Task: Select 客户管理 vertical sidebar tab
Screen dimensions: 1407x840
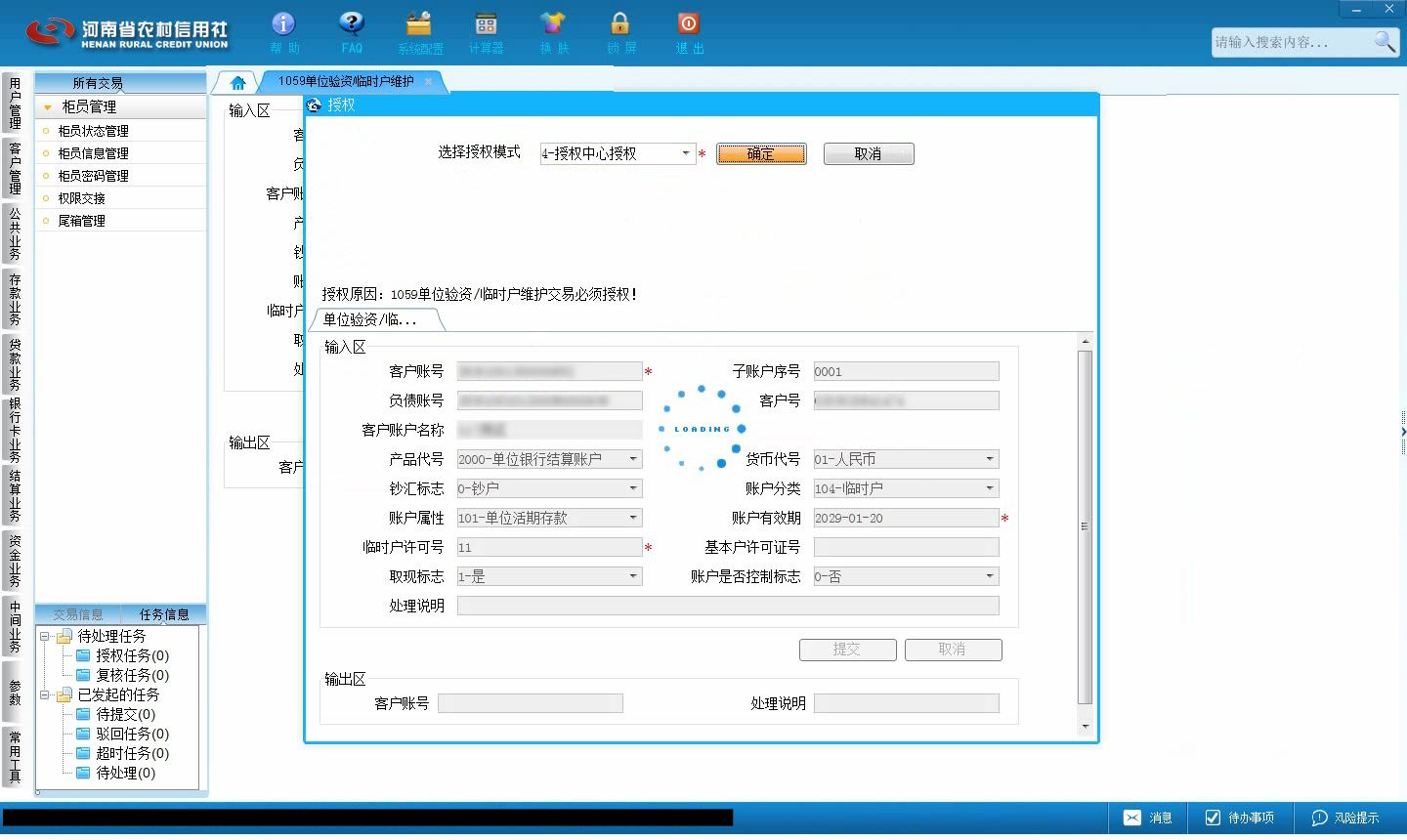Action: 15,168
